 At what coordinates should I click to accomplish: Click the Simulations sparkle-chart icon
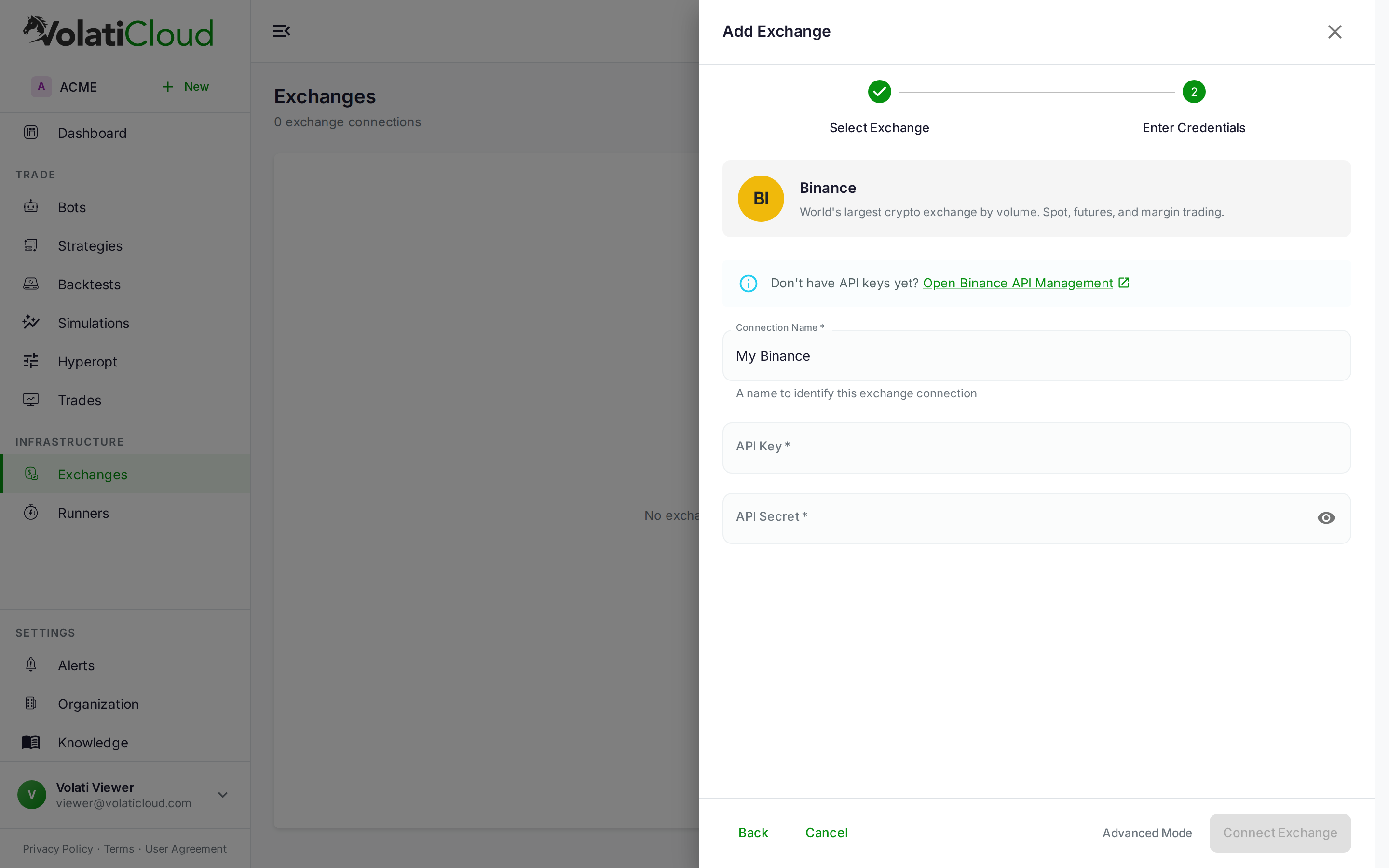31,323
